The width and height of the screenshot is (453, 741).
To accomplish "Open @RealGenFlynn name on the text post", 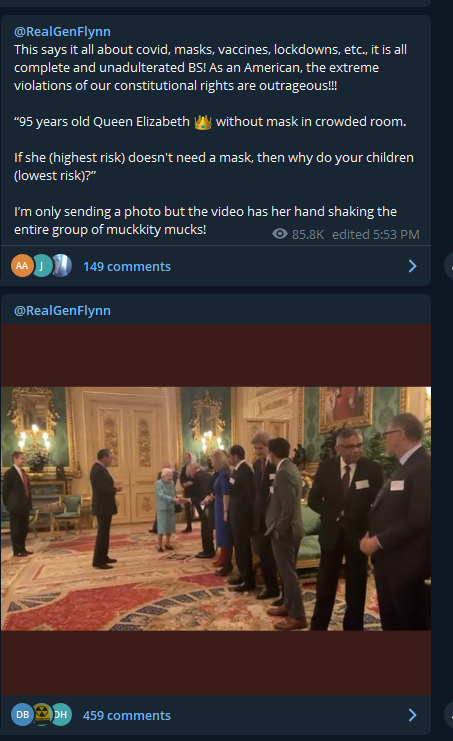I will [62, 32].
